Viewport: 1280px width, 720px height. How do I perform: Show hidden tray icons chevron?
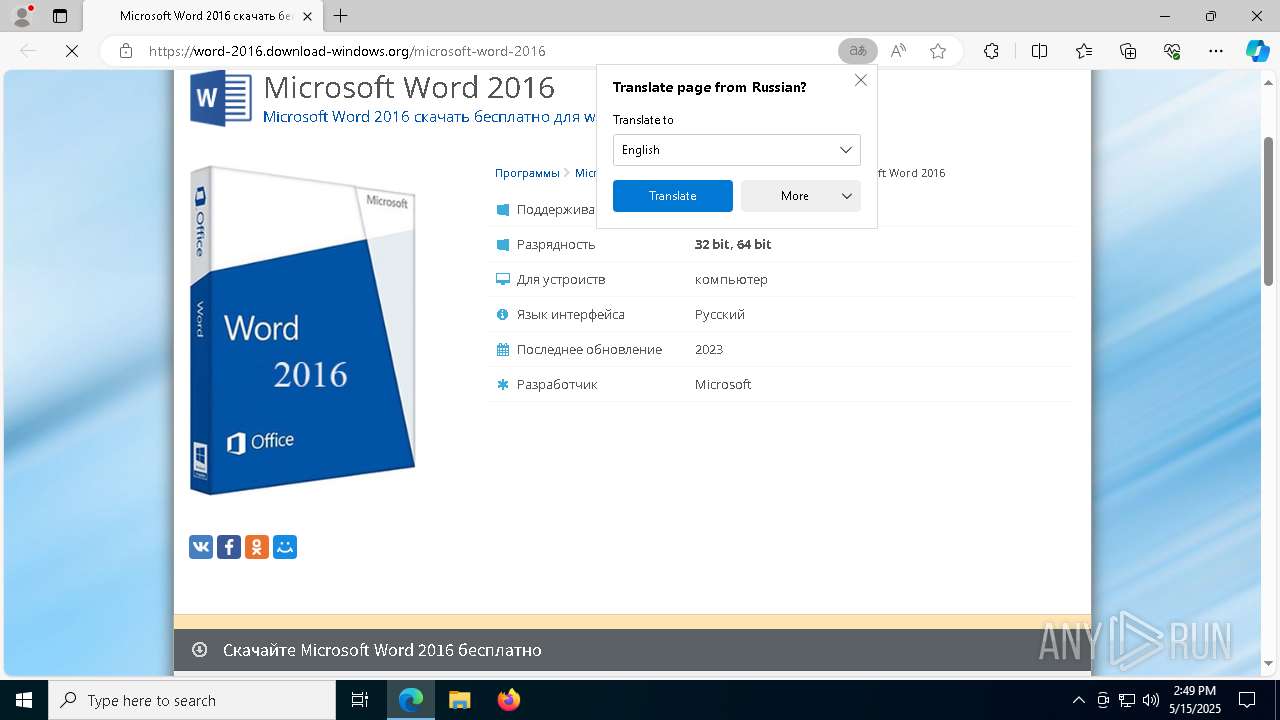1078,700
